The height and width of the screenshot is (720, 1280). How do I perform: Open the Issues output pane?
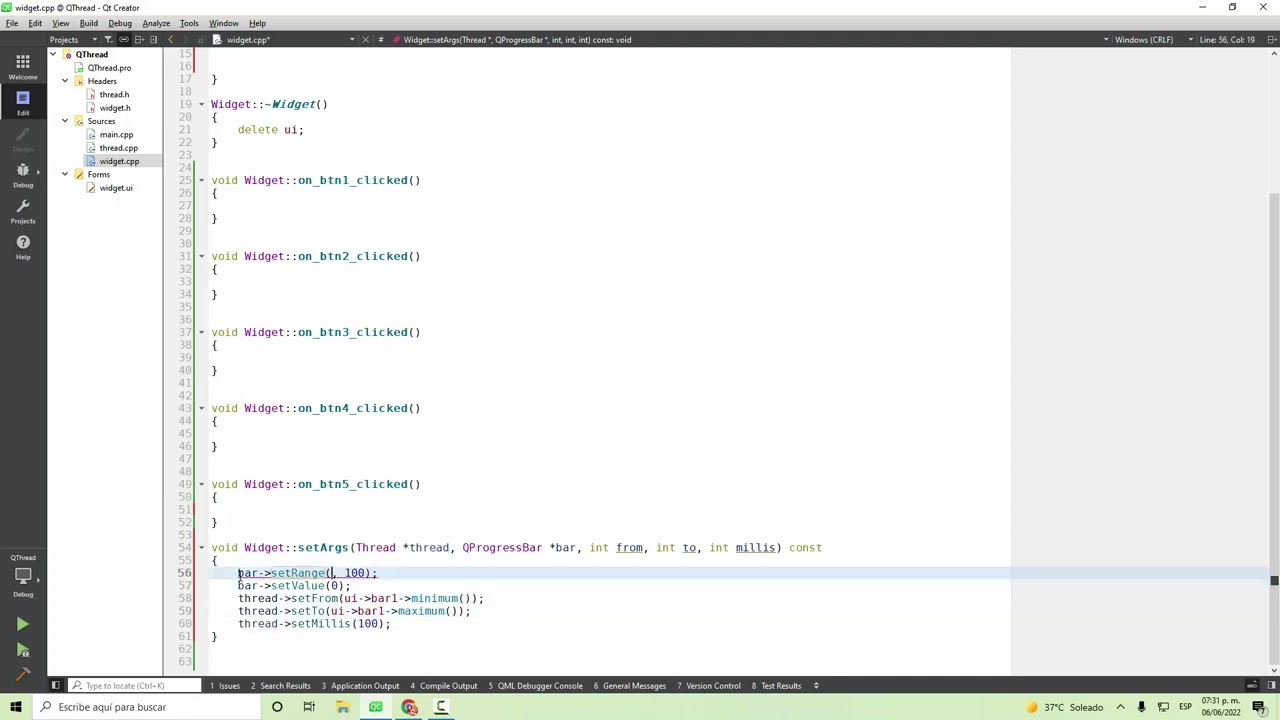225,686
